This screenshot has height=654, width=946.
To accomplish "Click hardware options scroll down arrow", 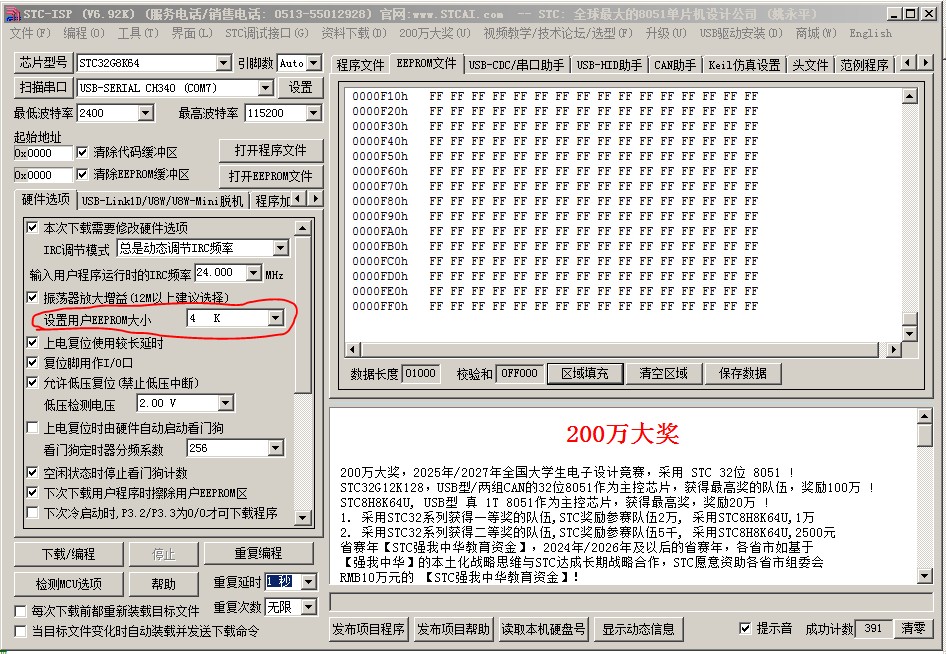I will tap(303, 517).
